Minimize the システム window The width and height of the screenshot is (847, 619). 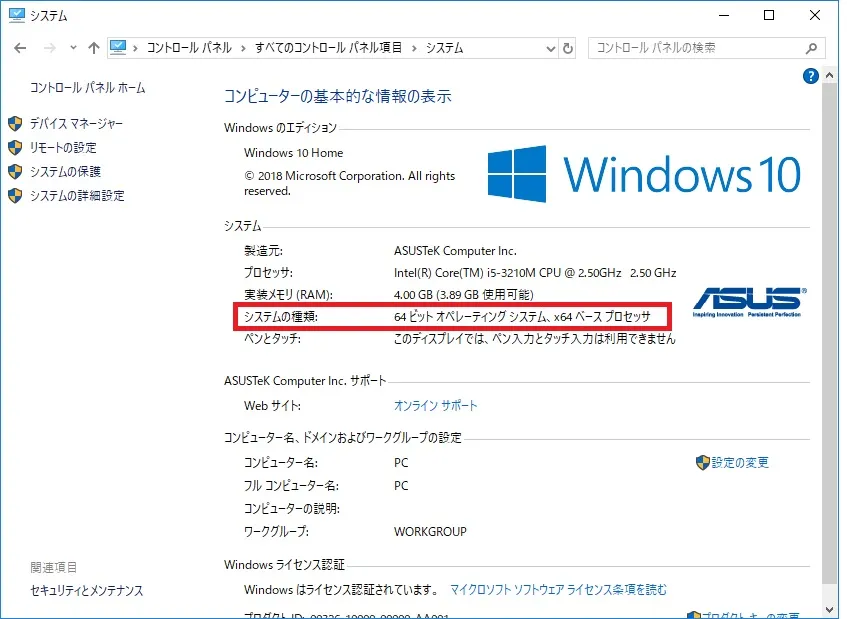coord(724,15)
